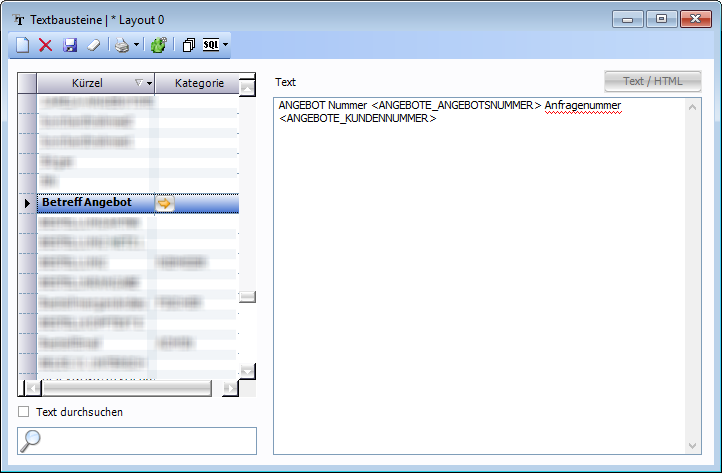Create a new text block with the blank page icon
The image size is (722, 473).
coord(22,45)
